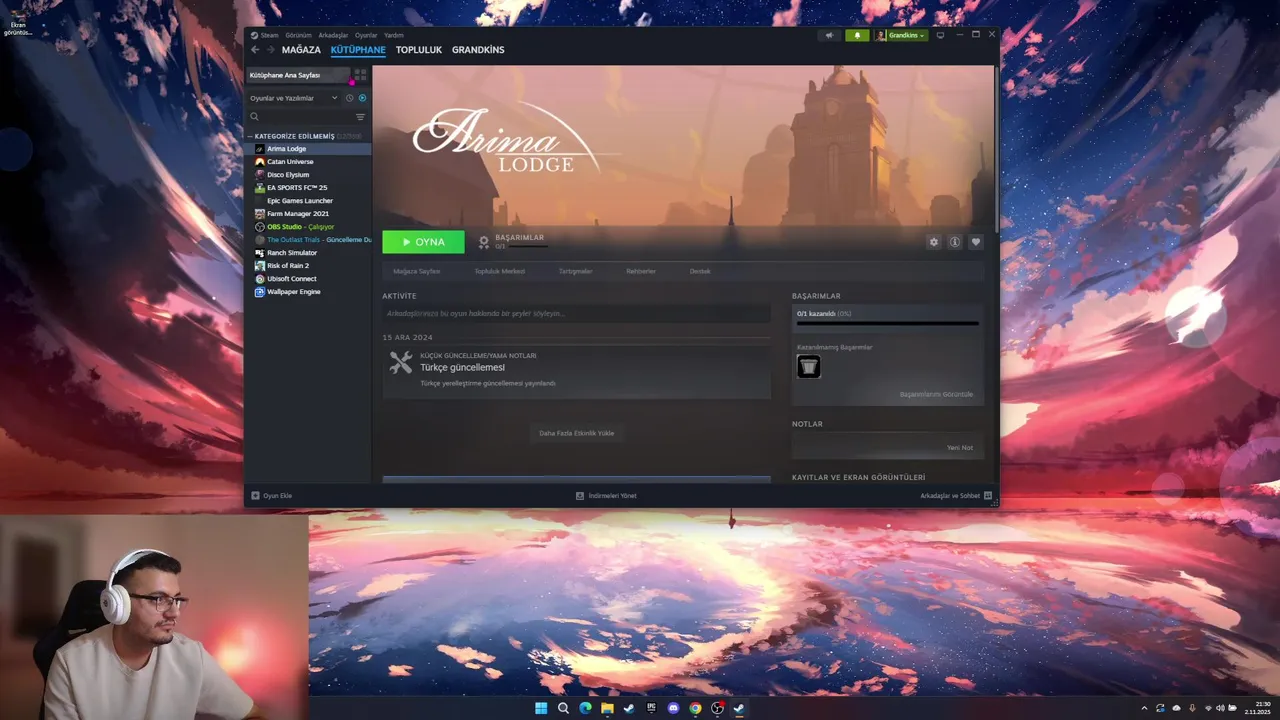This screenshot has height=720, width=1280.
Task: Open the Windows Start menu
Action: (541, 708)
